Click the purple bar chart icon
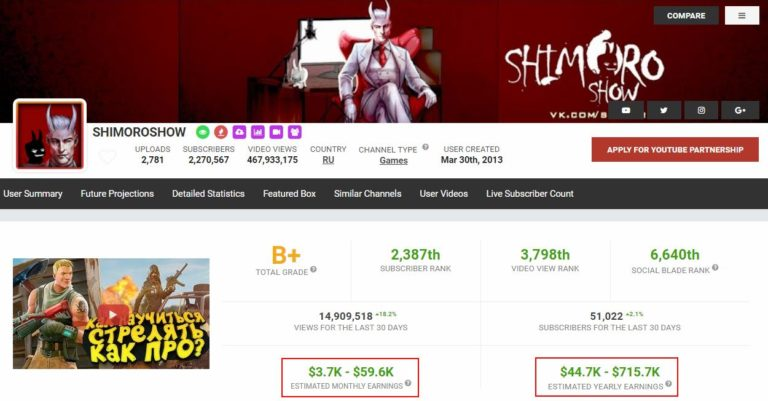768x401 pixels. [x=258, y=132]
